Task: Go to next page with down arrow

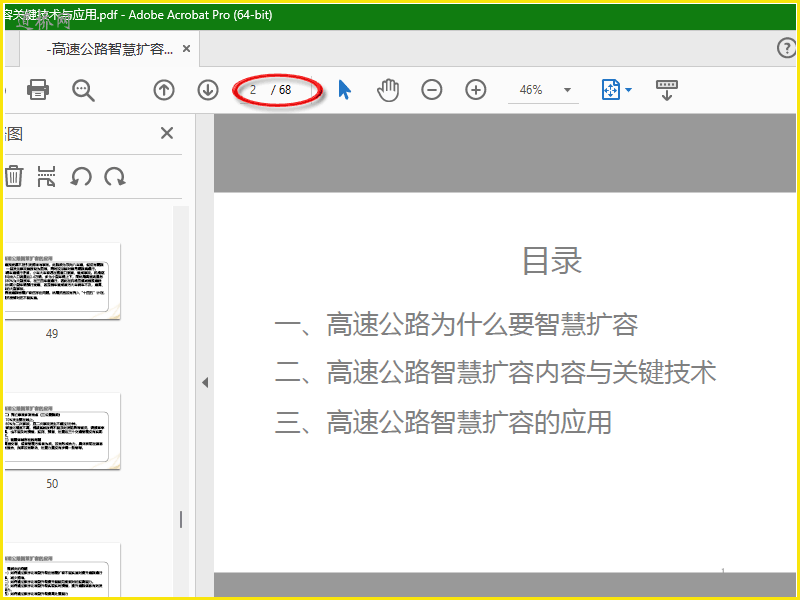Action: pyautogui.click(x=208, y=90)
